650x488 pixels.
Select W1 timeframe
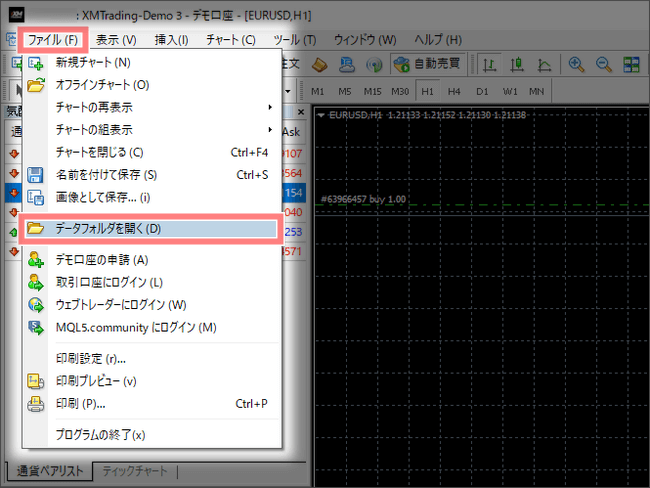click(510, 92)
